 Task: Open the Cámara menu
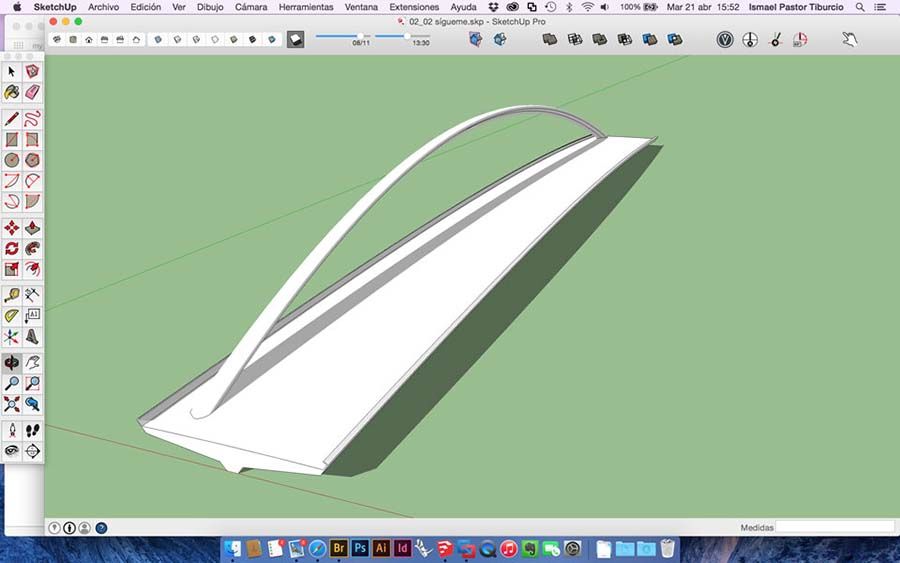pos(251,7)
